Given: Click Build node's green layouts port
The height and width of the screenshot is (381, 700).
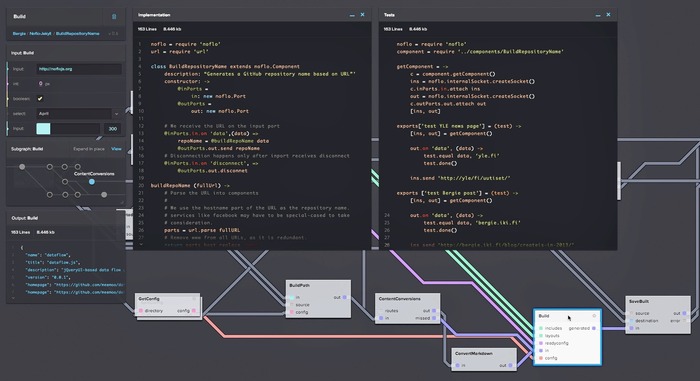Looking at the screenshot, I should coord(541,335).
